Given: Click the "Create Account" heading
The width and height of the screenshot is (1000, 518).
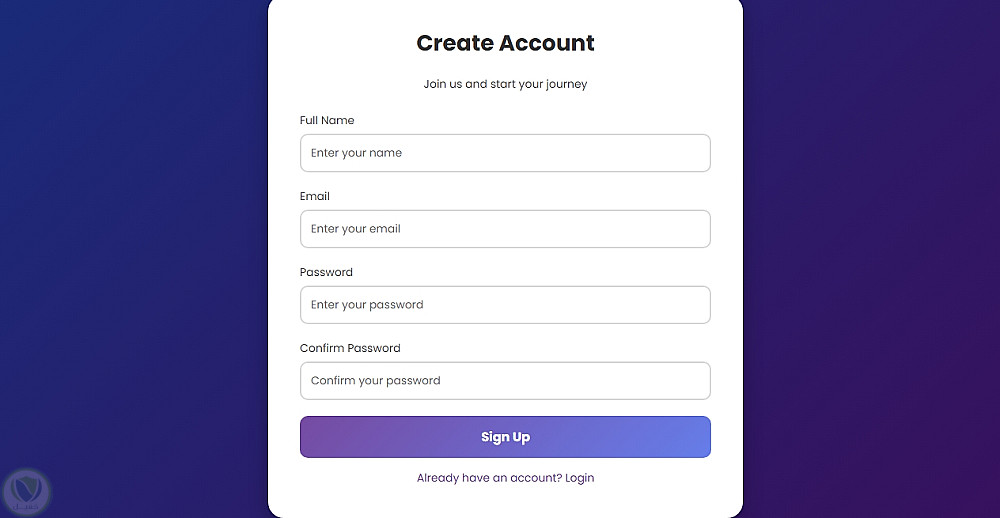Looking at the screenshot, I should coord(505,43).
